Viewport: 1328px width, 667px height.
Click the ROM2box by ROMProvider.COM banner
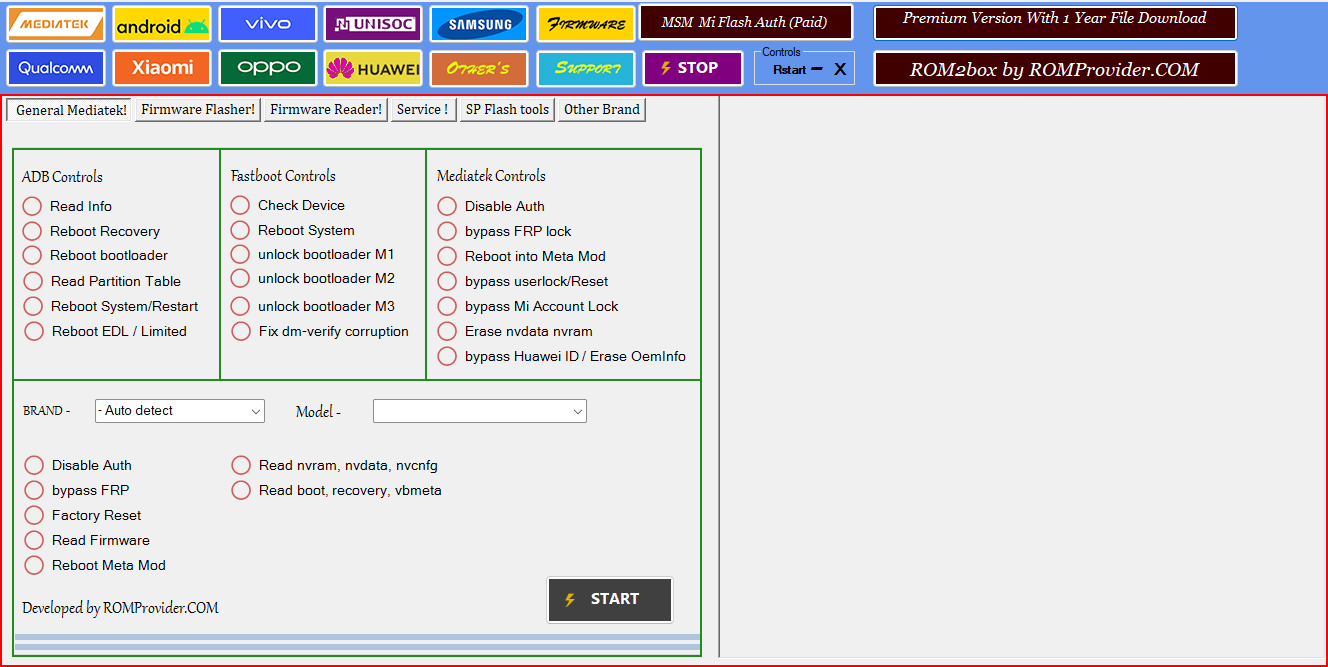pos(1055,69)
